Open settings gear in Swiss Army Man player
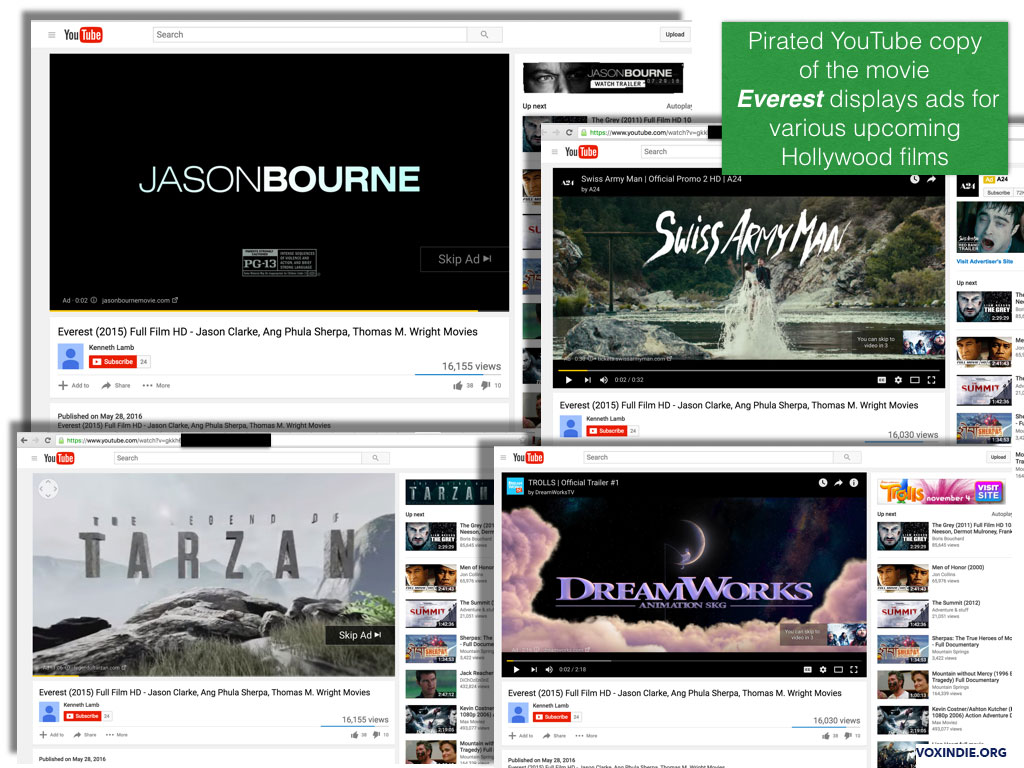 (898, 380)
